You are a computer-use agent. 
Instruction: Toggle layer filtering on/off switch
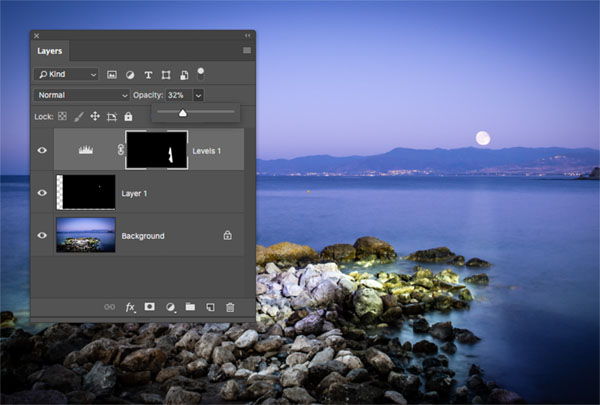pos(201,73)
